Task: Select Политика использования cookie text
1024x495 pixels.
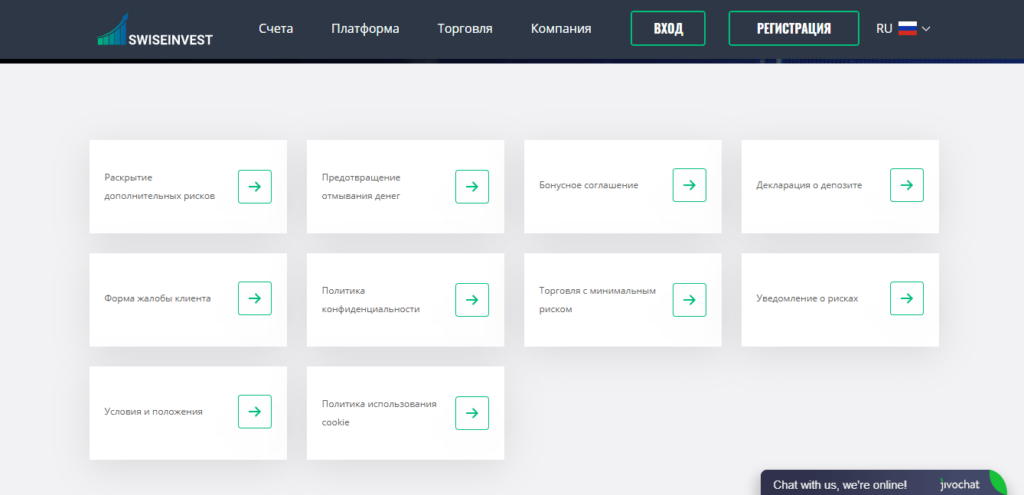Action: [379, 413]
